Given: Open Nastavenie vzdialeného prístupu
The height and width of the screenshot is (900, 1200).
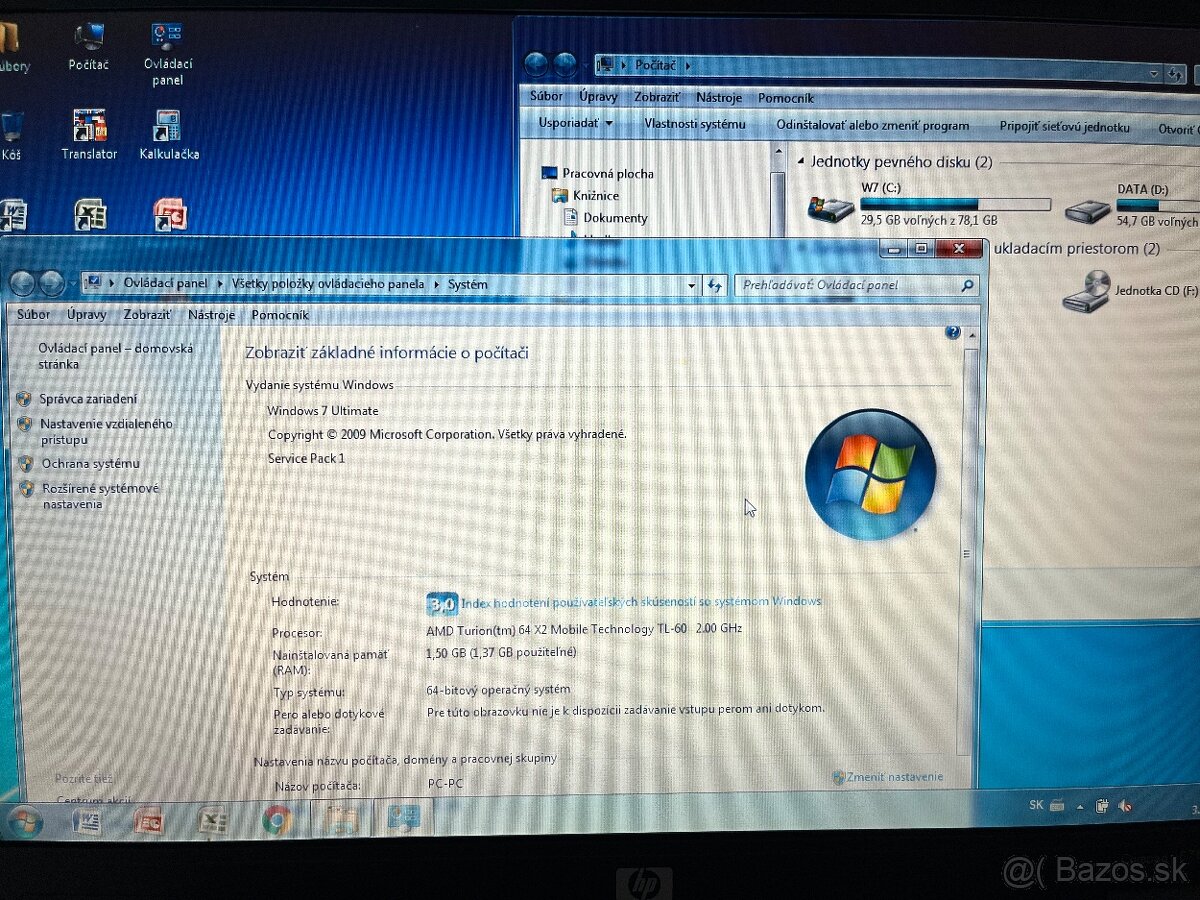Looking at the screenshot, I should click(x=106, y=431).
